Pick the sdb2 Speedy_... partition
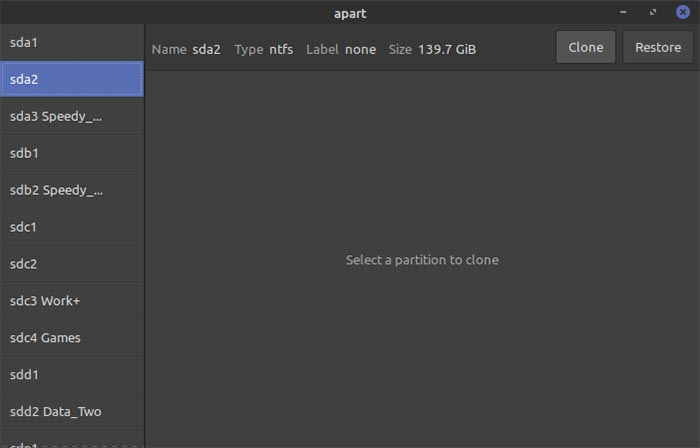The height and width of the screenshot is (448, 700). [72, 190]
